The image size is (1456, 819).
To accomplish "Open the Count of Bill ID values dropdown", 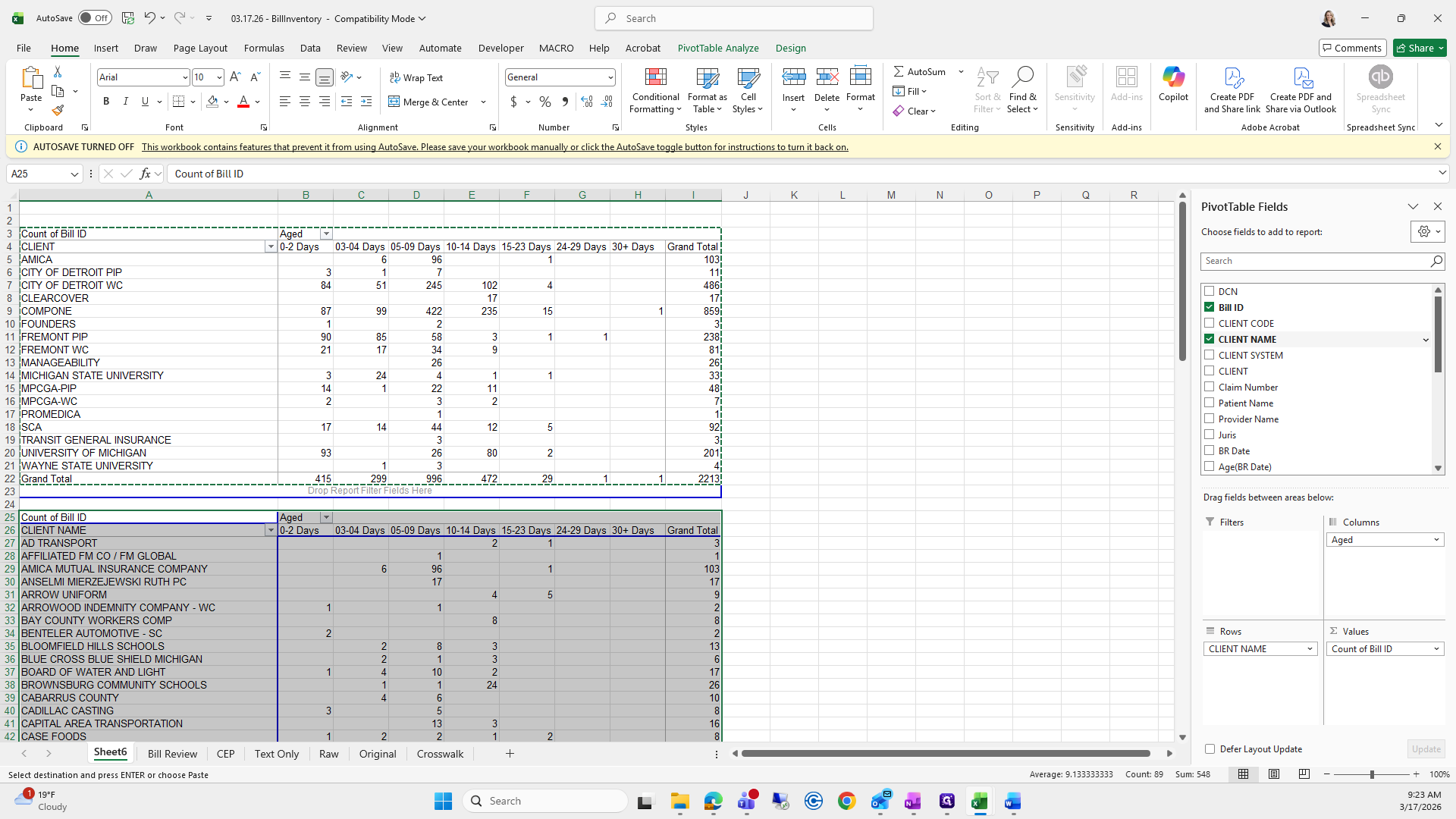I will point(1436,649).
